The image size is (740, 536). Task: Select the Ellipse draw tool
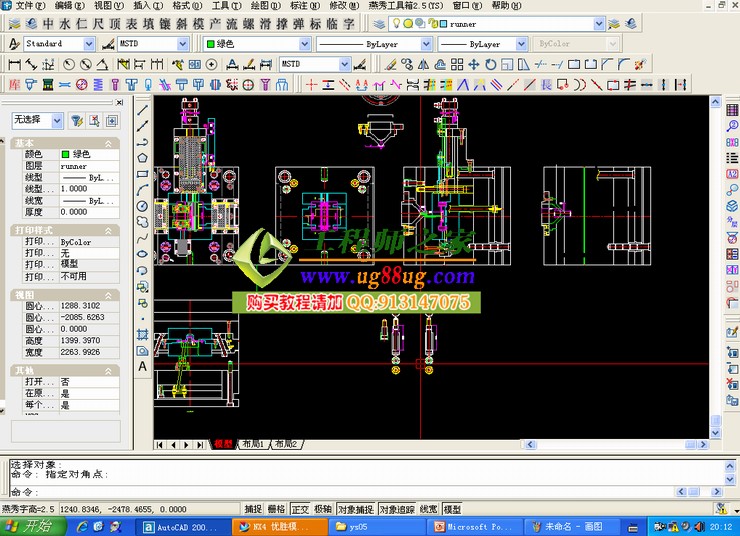pos(143,253)
